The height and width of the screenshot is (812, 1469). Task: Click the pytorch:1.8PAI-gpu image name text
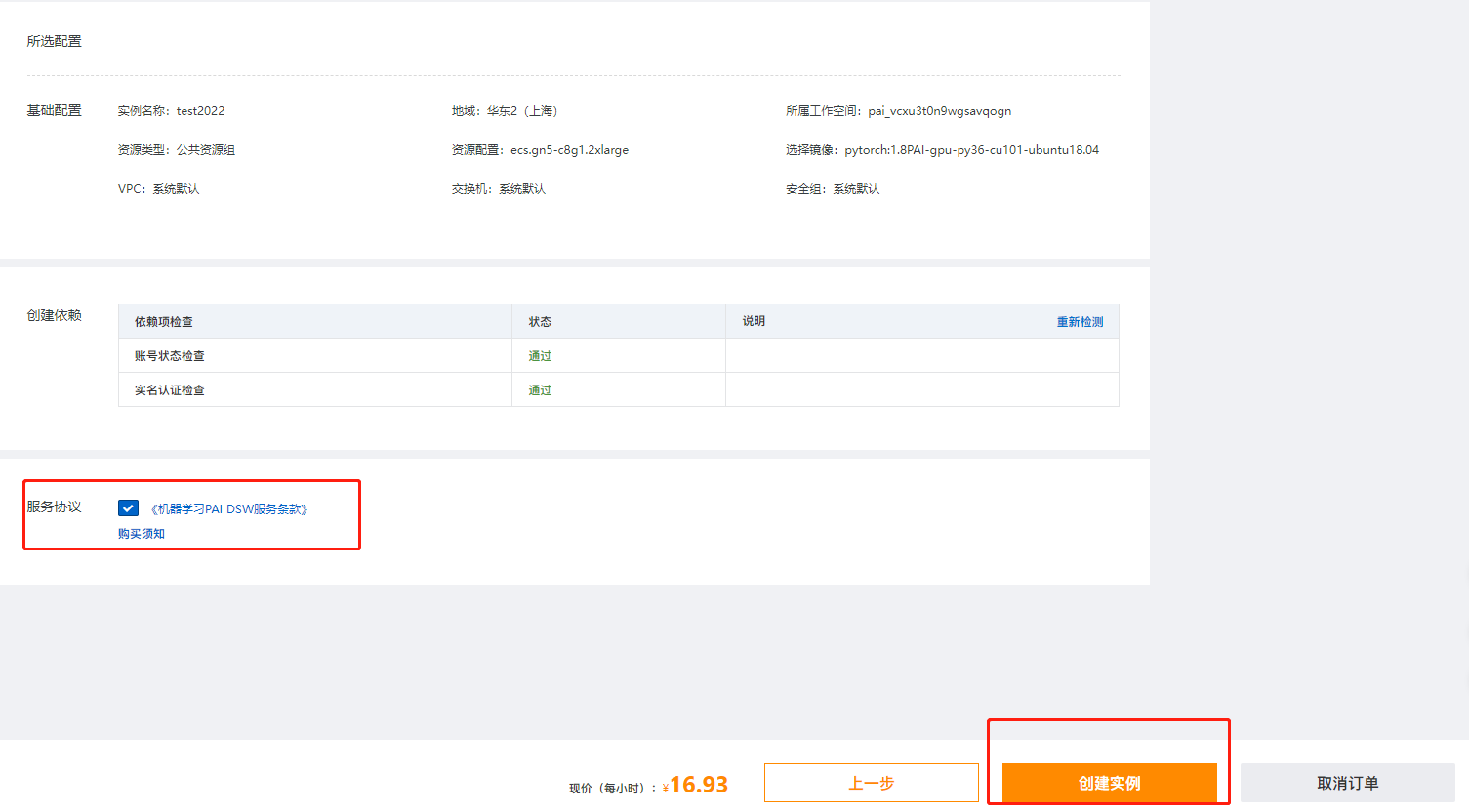[x=971, y=150]
